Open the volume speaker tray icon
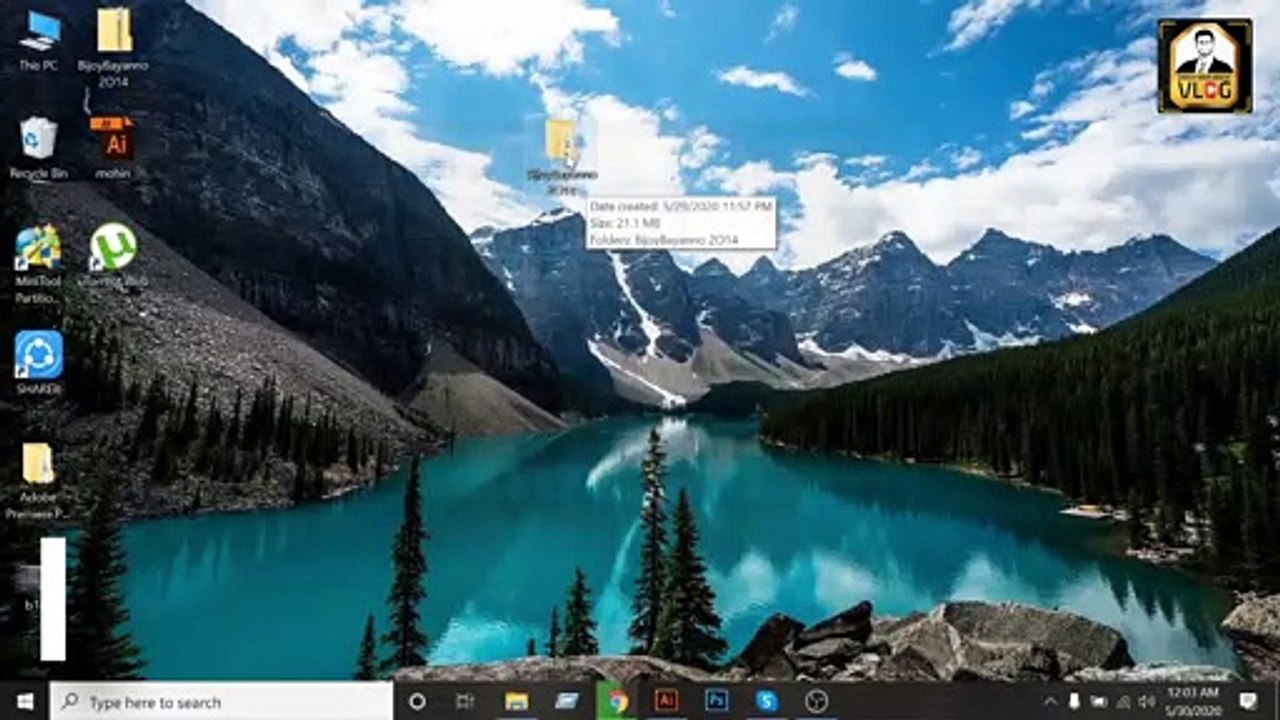Screen dimensions: 1280x720 (x=1147, y=701)
